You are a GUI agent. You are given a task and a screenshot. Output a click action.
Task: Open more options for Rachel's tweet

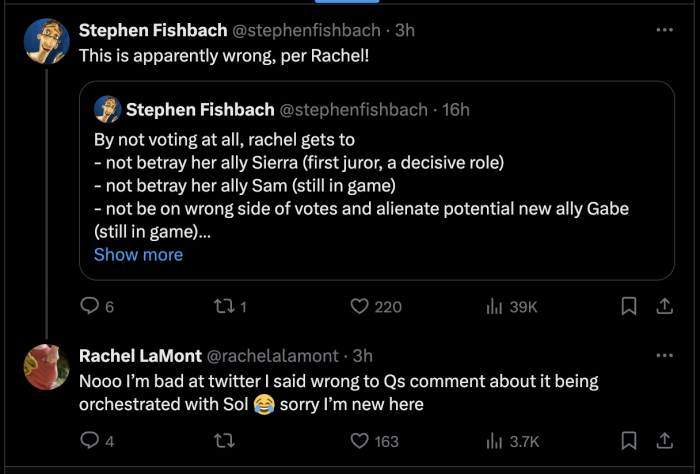[664, 356]
